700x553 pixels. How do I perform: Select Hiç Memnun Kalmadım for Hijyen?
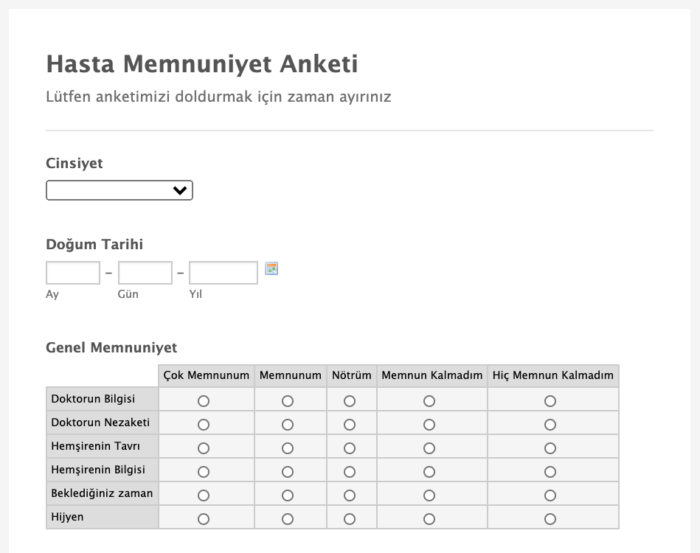(x=550, y=519)
